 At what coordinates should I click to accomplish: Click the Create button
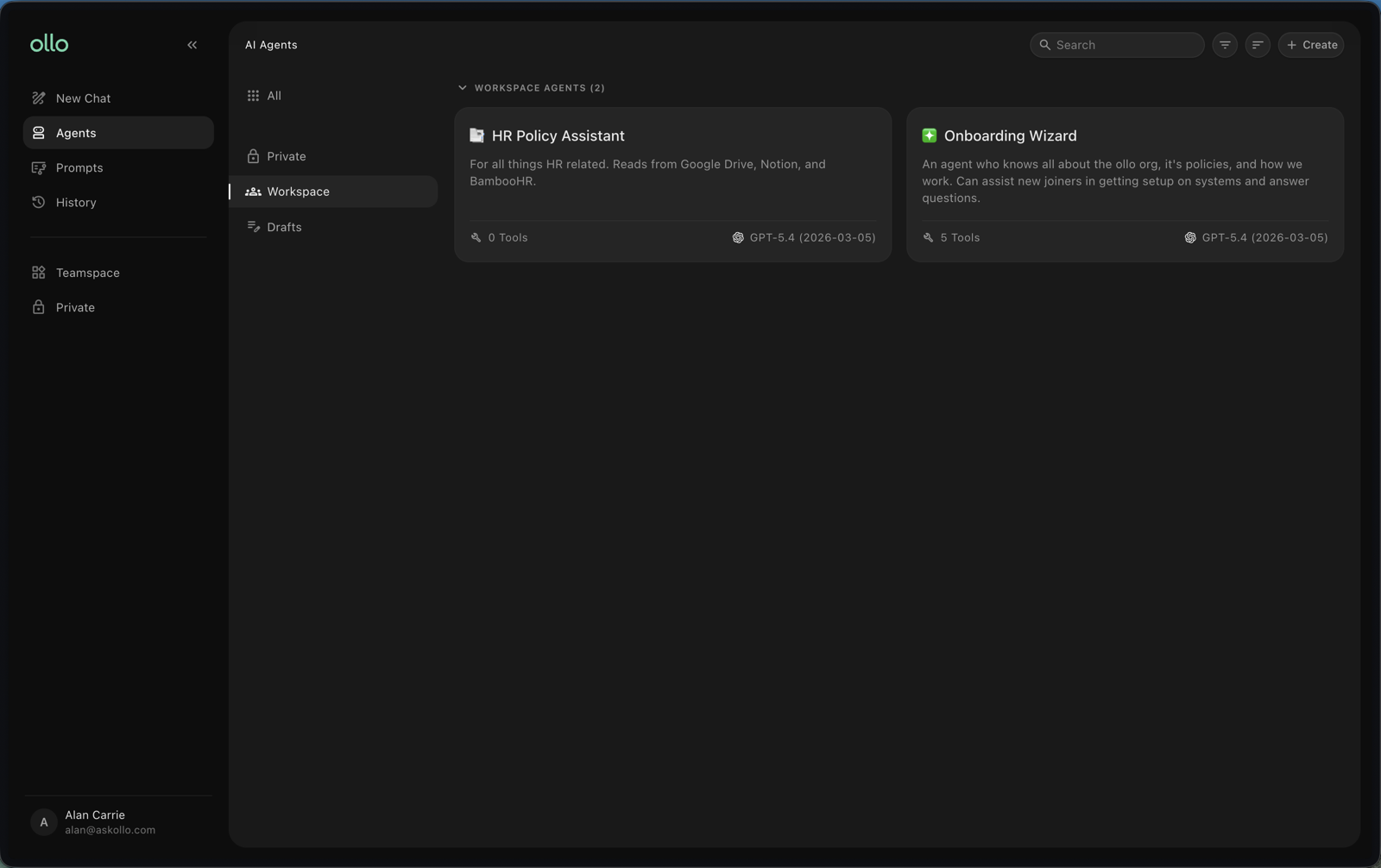click(x=1311, y=45)
